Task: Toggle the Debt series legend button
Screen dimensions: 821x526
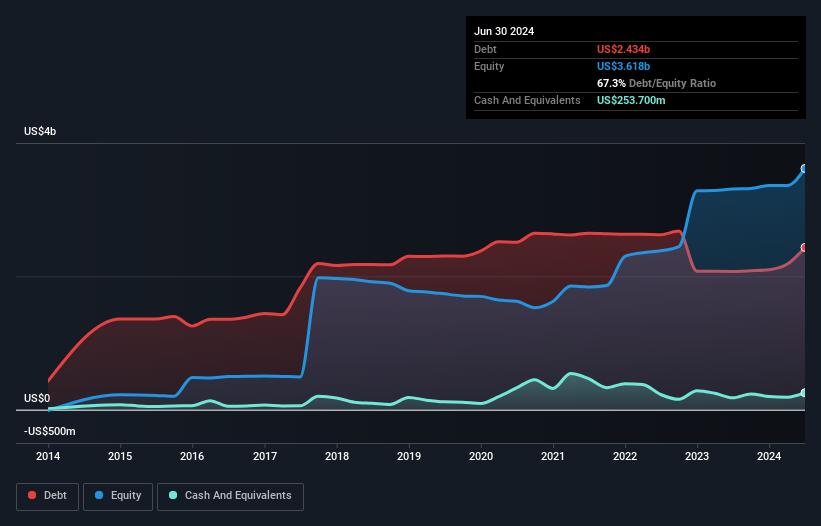Action: [x=48, y=496]
